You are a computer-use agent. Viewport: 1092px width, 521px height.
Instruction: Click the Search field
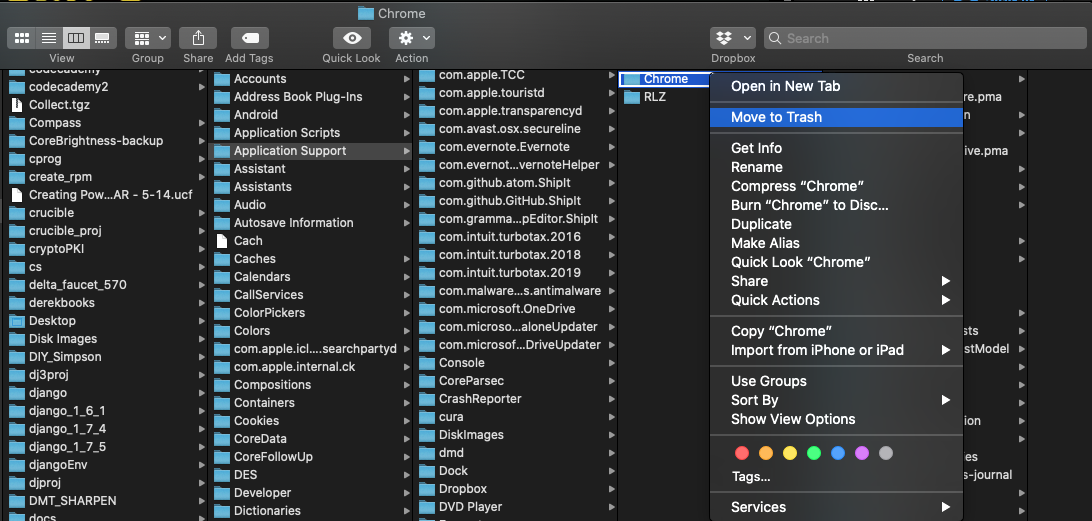pos(925,38)
